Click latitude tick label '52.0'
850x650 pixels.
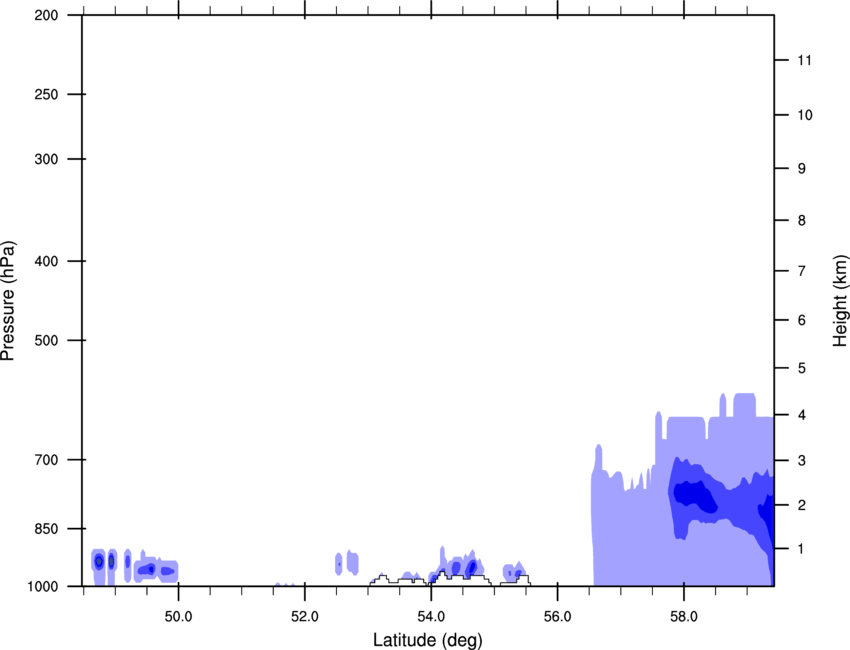click(x=305, y=617)
